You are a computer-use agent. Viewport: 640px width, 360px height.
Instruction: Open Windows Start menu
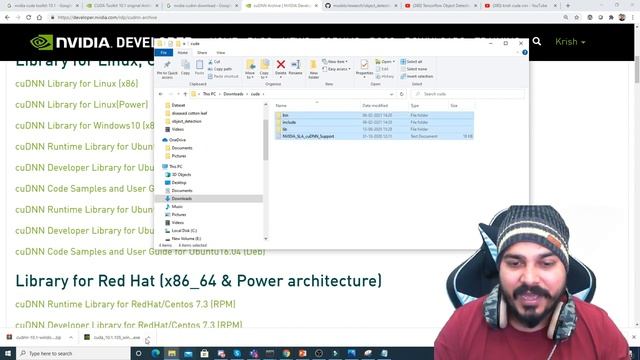point(8,353)
